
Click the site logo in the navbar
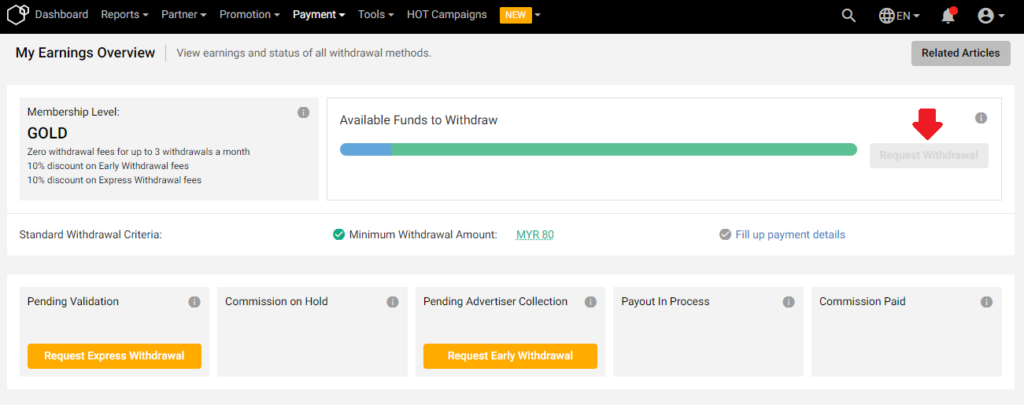pyautogui.click(x=17, y=14)
